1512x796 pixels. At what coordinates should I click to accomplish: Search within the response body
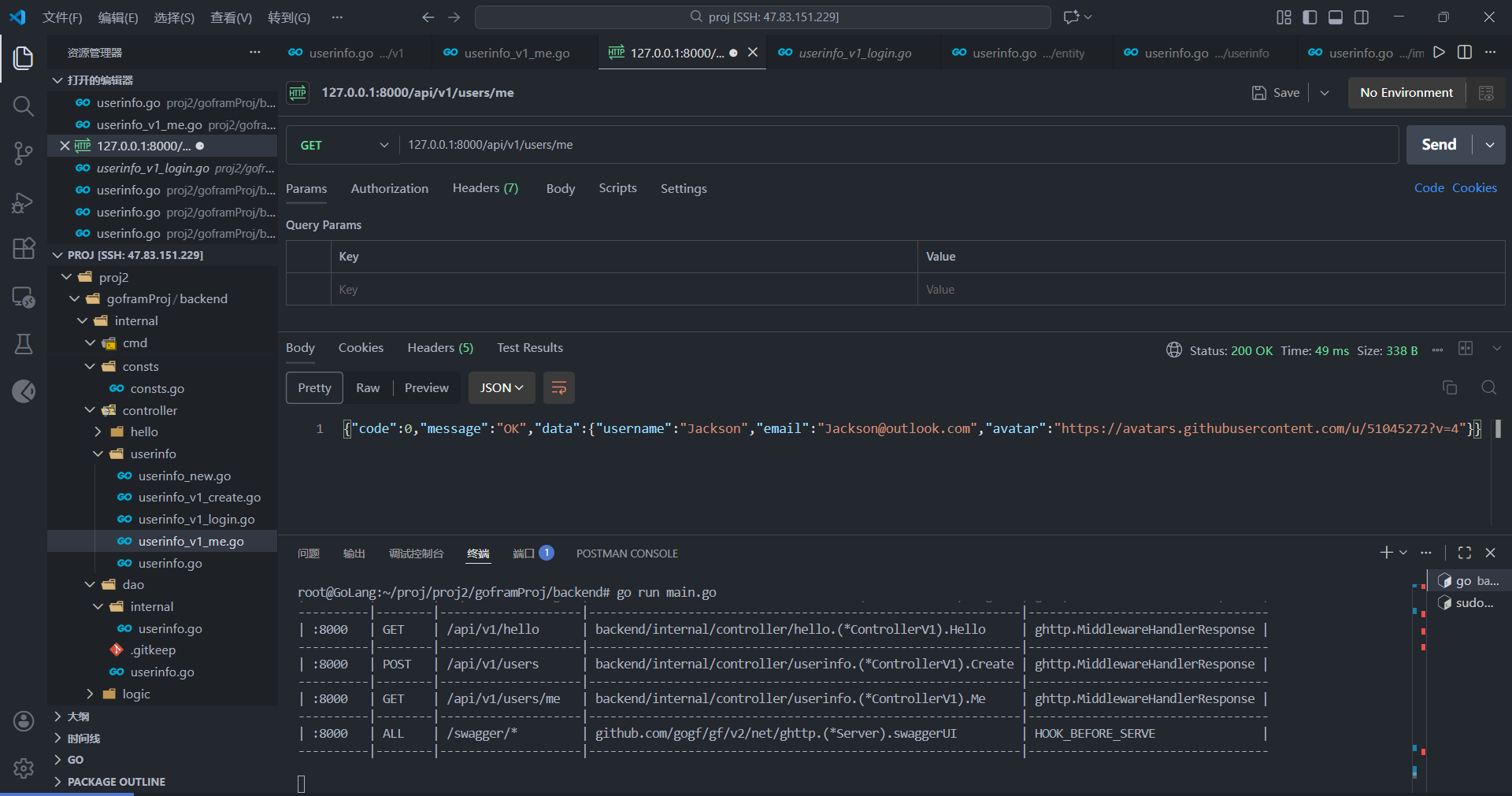(x=1488, y=387)
